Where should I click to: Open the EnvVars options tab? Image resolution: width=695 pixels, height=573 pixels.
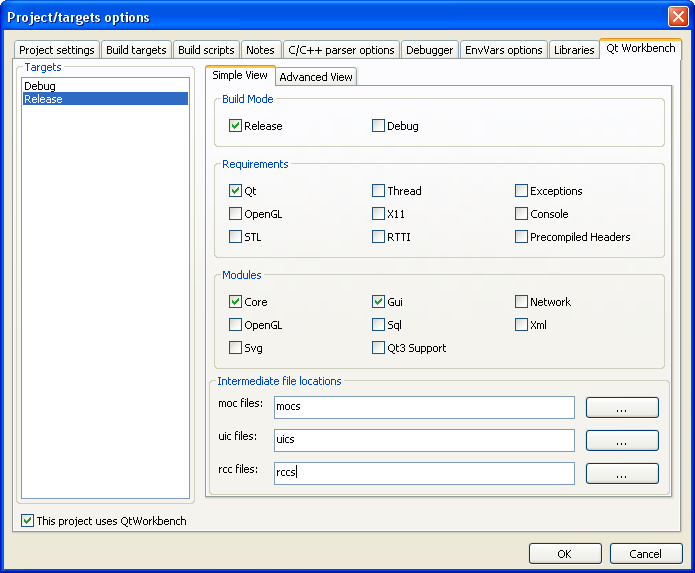tap(503, 50)
